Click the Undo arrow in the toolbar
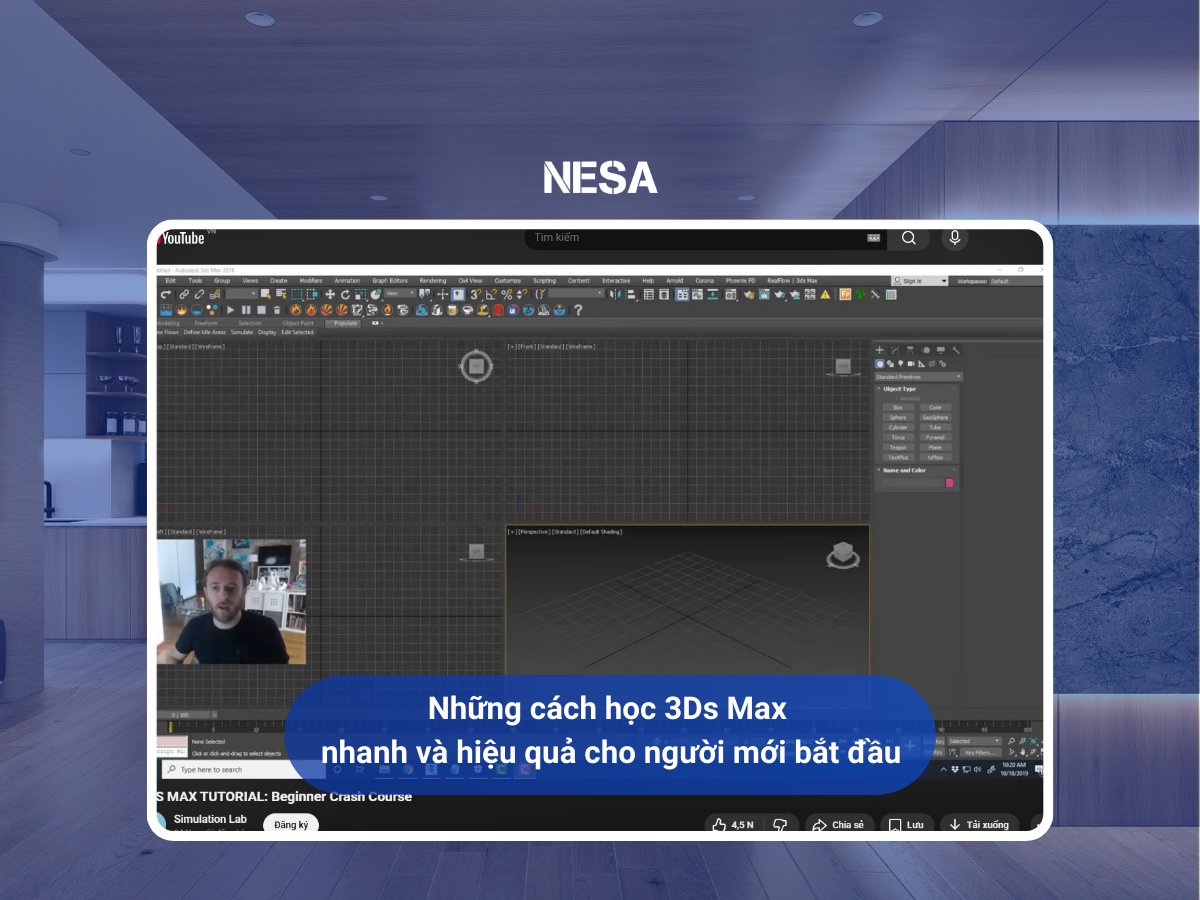1200x900 pixels. [167, 295]
